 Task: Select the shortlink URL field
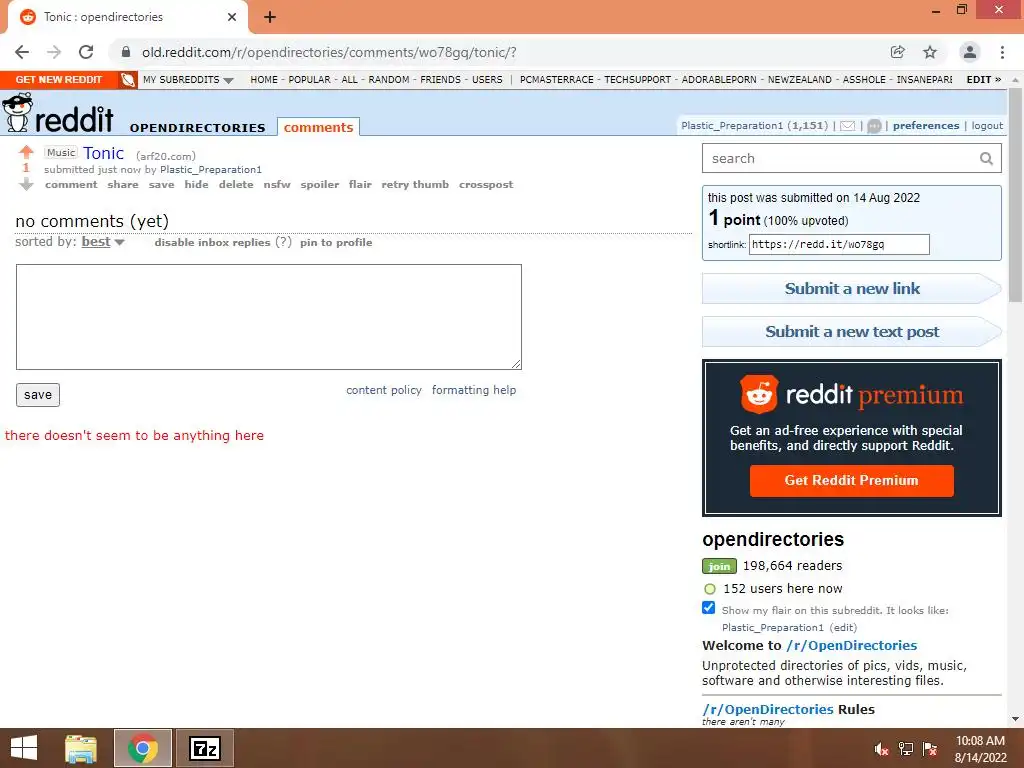839,244
